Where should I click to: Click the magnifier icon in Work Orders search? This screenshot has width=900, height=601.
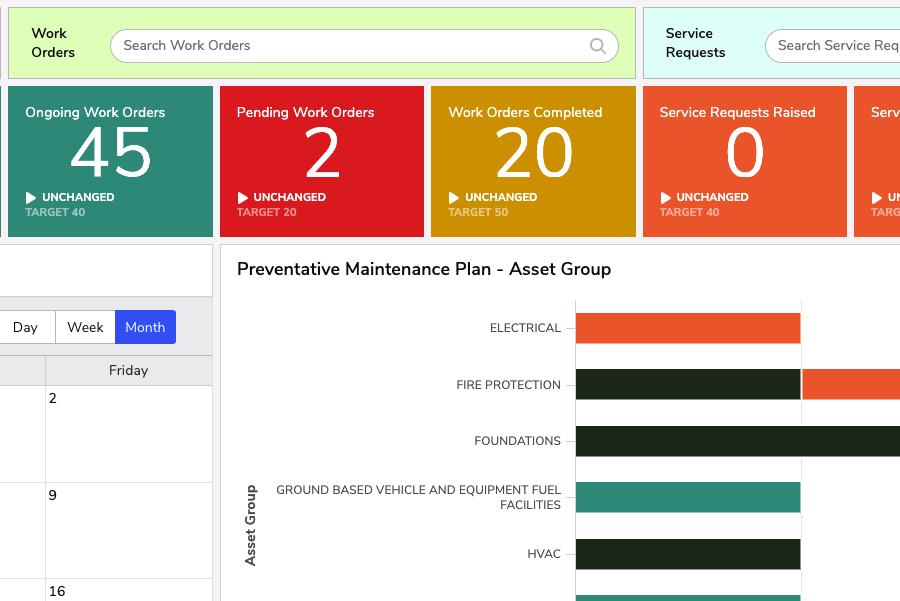click(597, 46)
